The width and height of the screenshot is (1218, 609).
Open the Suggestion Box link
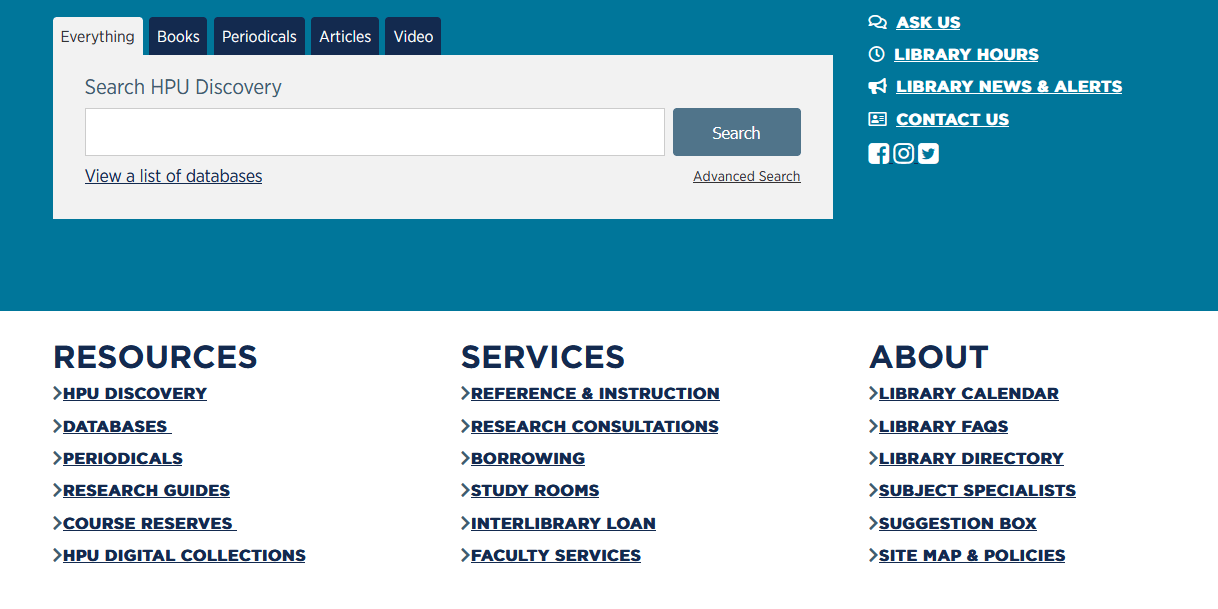958,523
